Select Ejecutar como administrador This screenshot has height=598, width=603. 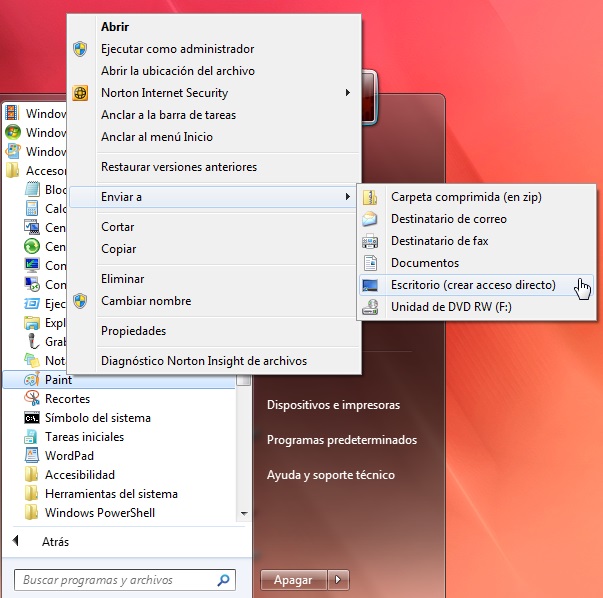click(x=214, y=49)
